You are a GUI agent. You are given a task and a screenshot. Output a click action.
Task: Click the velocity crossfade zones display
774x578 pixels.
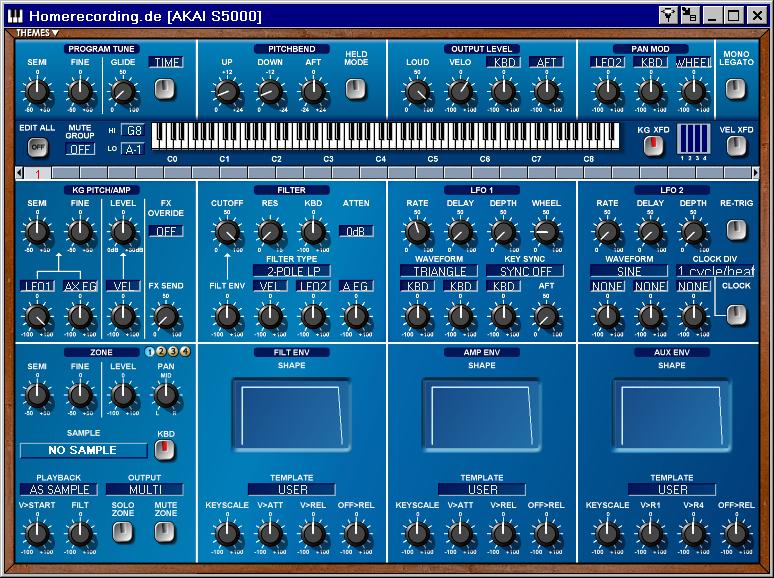(694, 139)
